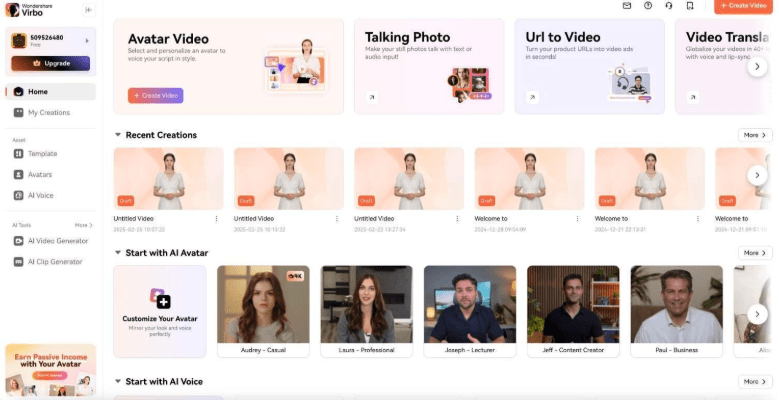Expand account details arrow beside user ID

click(x=86, y=41)
